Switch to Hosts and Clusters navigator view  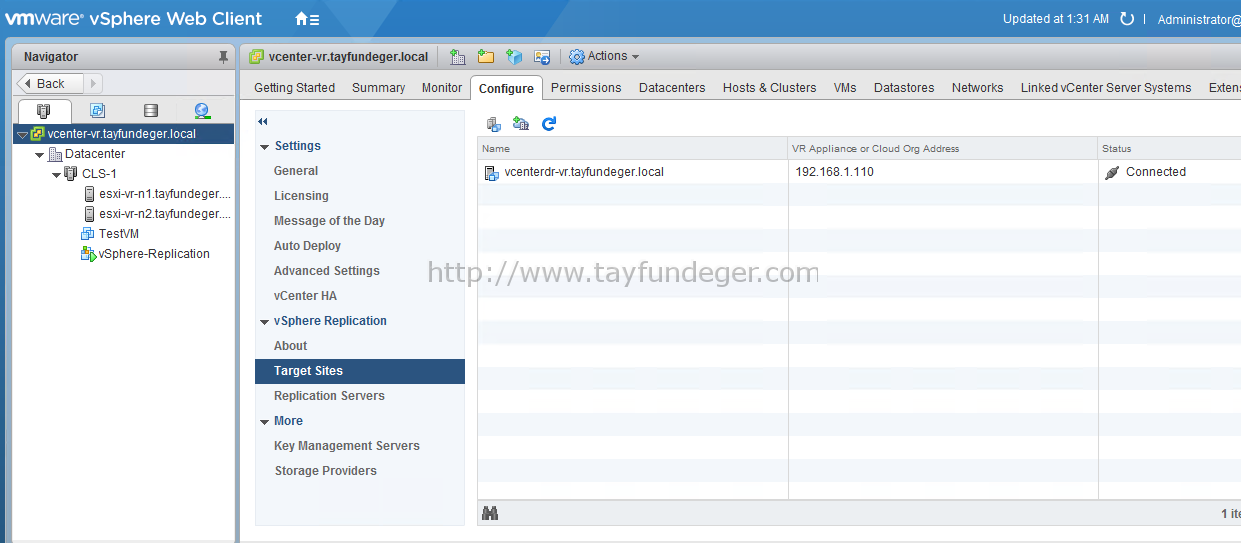point(44,111)
